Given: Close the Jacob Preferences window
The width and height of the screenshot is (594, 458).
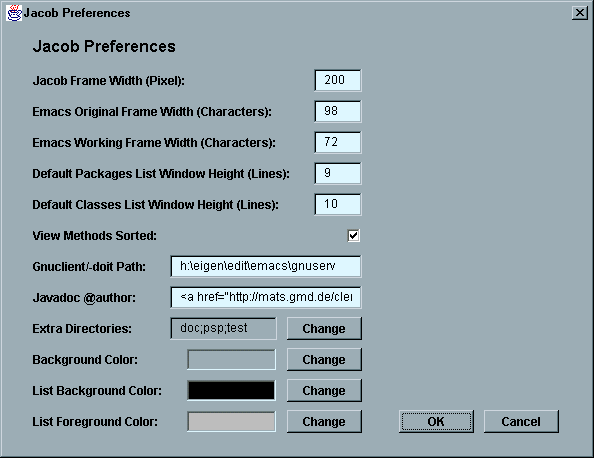Looking at the screenshot, I should 580,13.
